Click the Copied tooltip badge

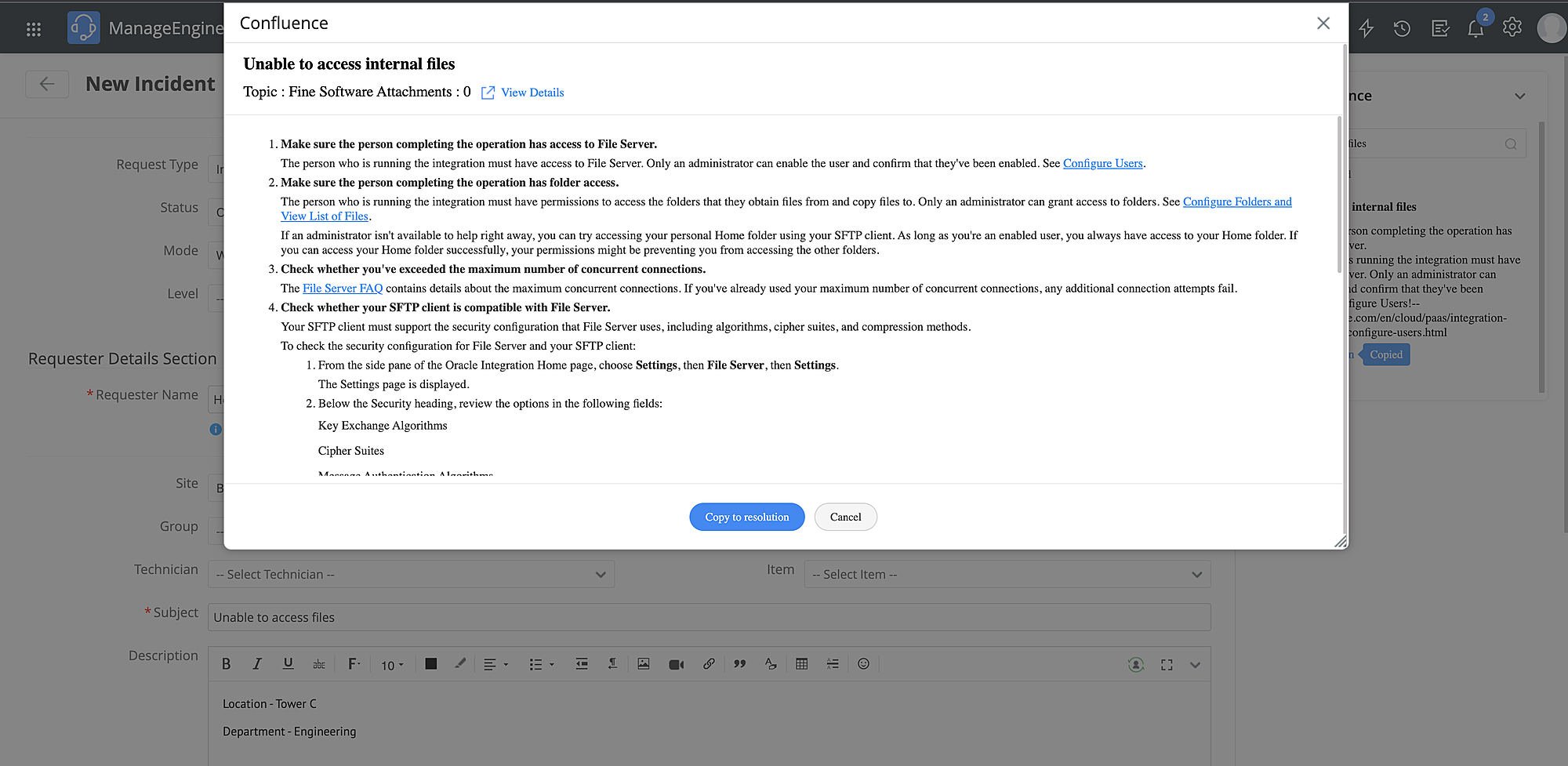1386,354
